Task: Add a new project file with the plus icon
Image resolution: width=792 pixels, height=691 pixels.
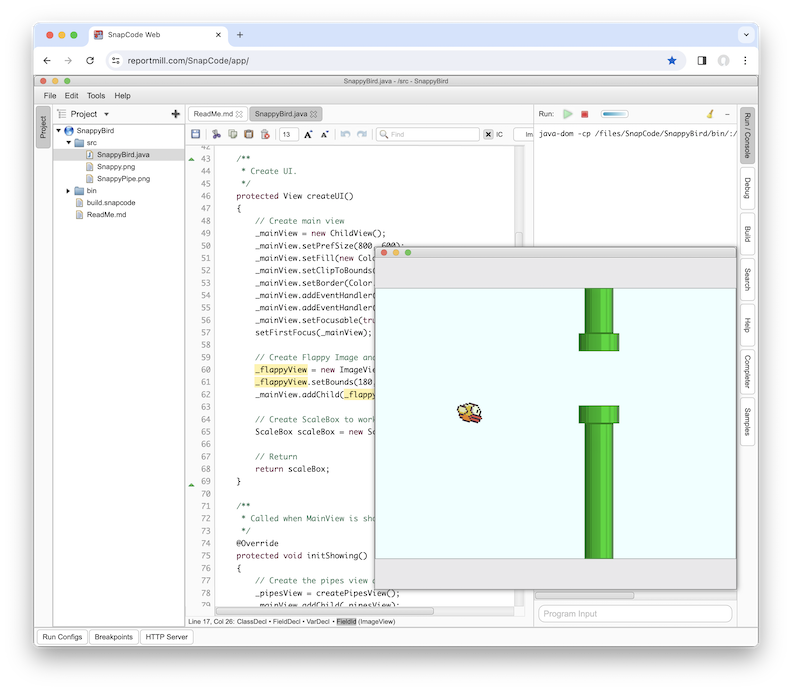Action: [x=176, y=114]
